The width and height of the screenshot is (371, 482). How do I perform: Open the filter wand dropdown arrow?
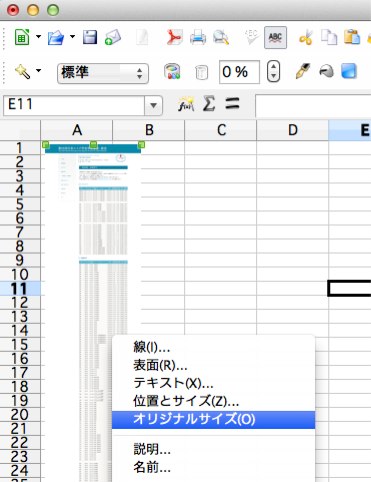pos(39,70)
